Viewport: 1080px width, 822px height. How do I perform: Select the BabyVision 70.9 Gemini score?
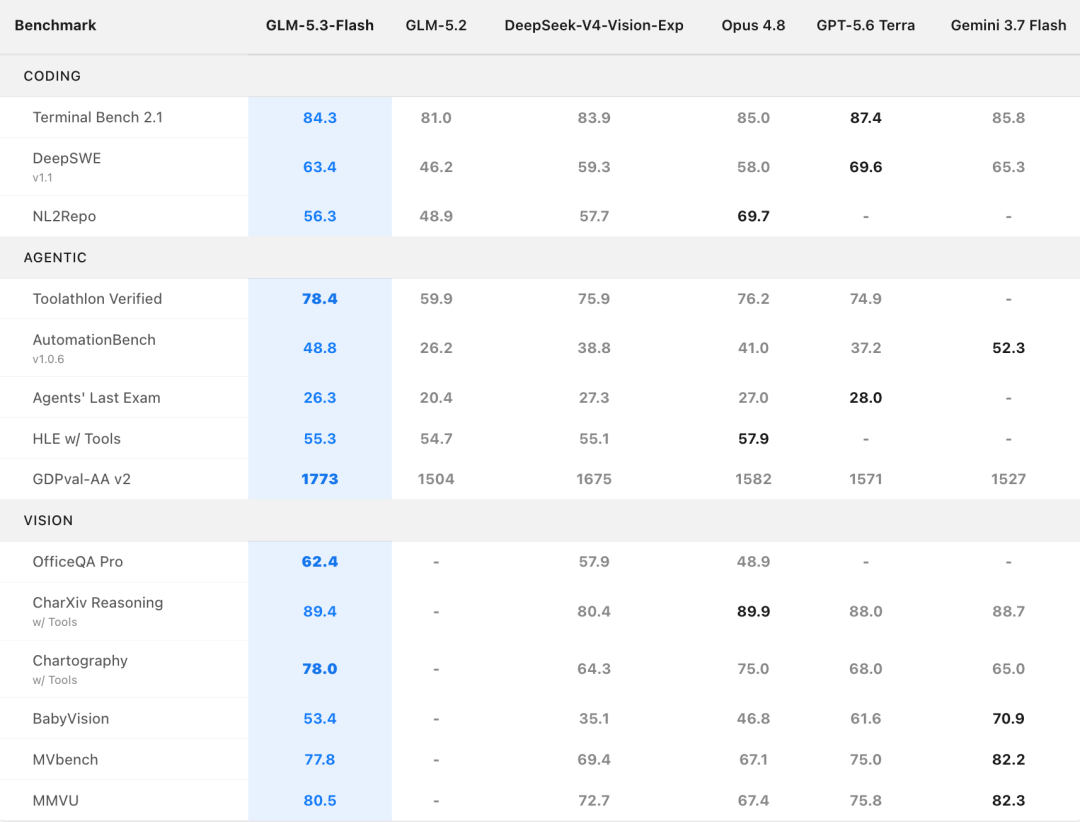pyautogui.click(x=1008, y=719)
